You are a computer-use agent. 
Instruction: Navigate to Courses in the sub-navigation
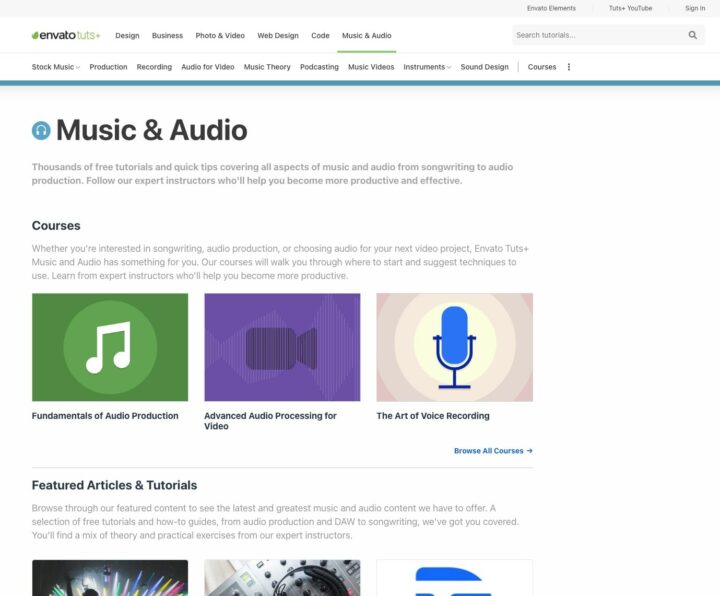pos(542,67)
